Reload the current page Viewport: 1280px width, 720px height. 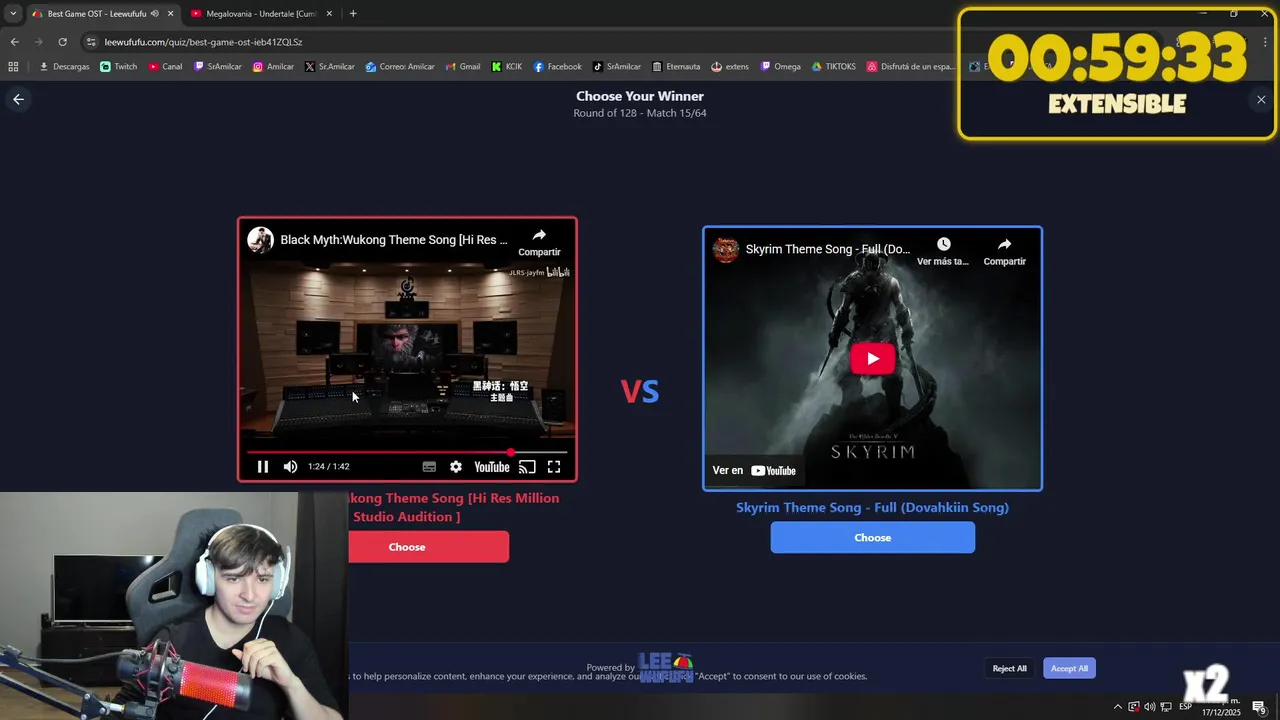pos(62,42)
